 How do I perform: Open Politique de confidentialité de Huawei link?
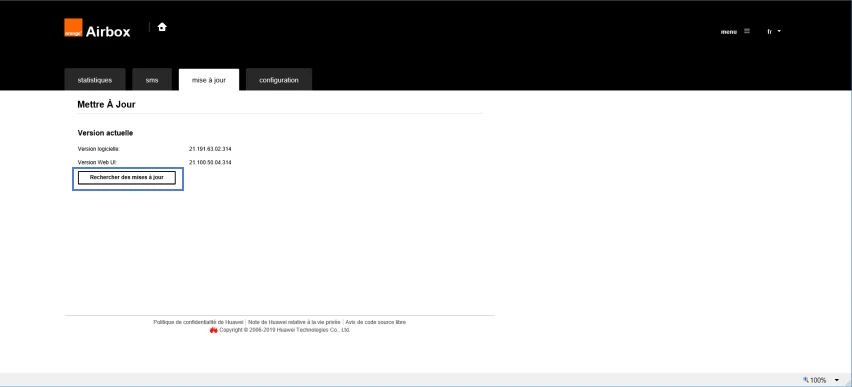pyautogui.click(x=198, y=322)
